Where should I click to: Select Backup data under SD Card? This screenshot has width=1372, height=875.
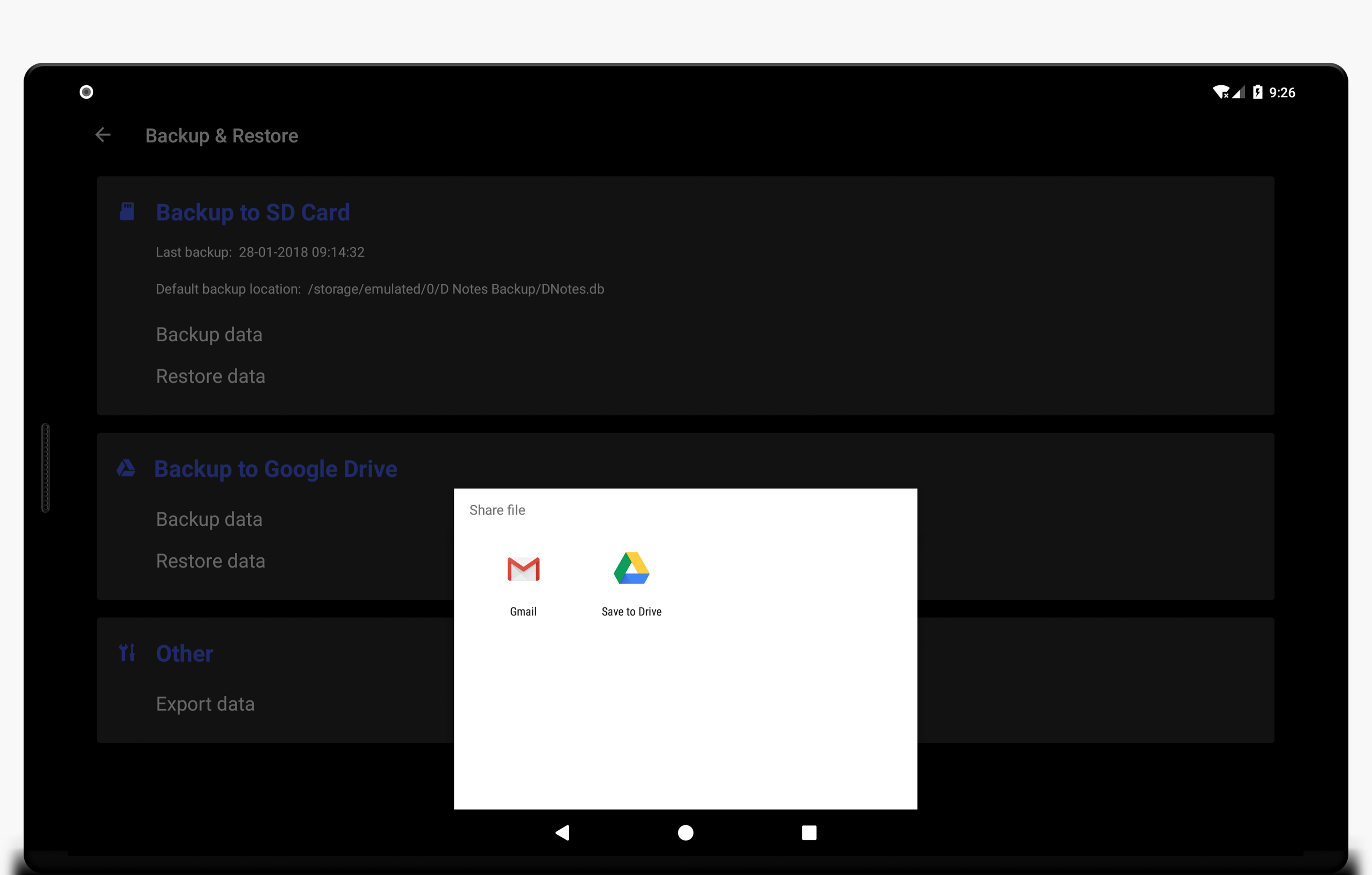[x=209, y=334]
